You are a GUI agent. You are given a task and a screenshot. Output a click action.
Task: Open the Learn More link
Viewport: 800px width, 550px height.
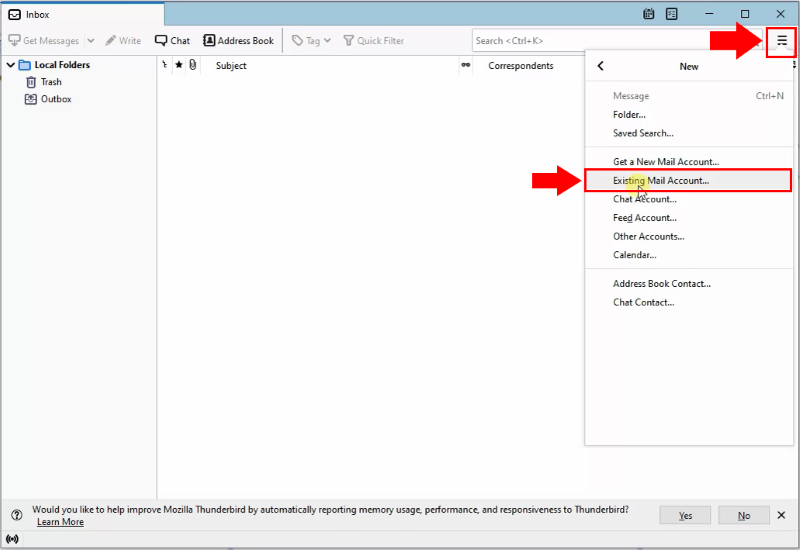click(60, 522)
